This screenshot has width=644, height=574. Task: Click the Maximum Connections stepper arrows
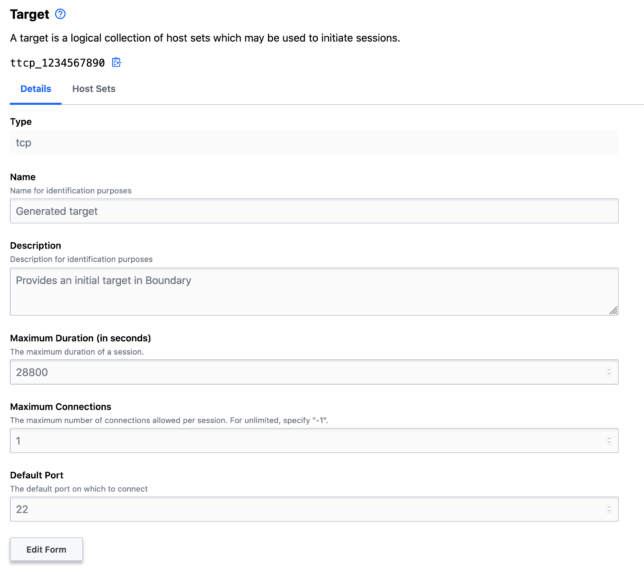(x=610, y=441)
